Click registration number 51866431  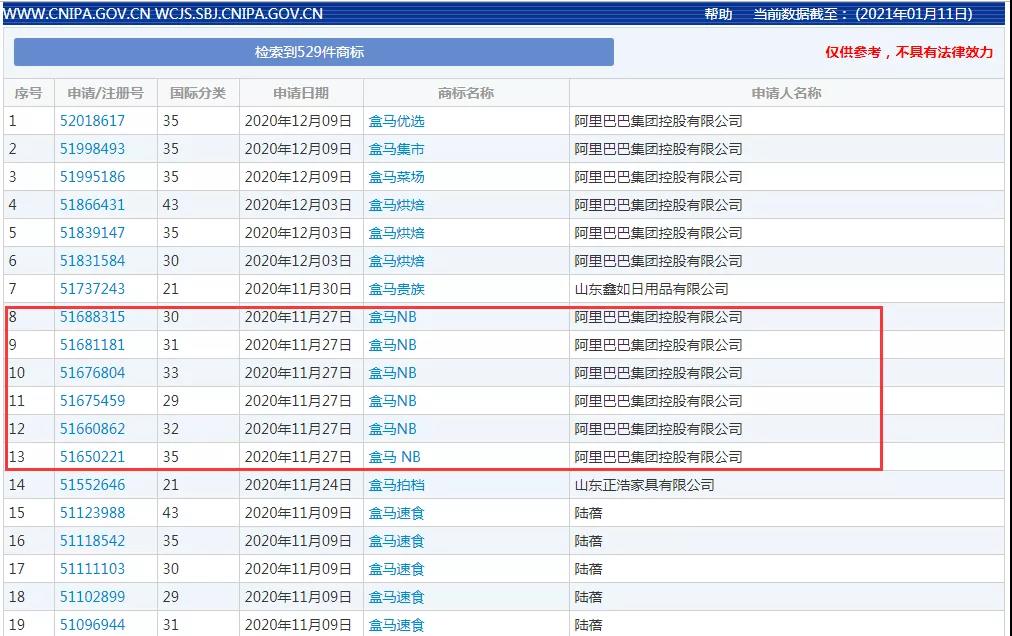click(92, 205)
